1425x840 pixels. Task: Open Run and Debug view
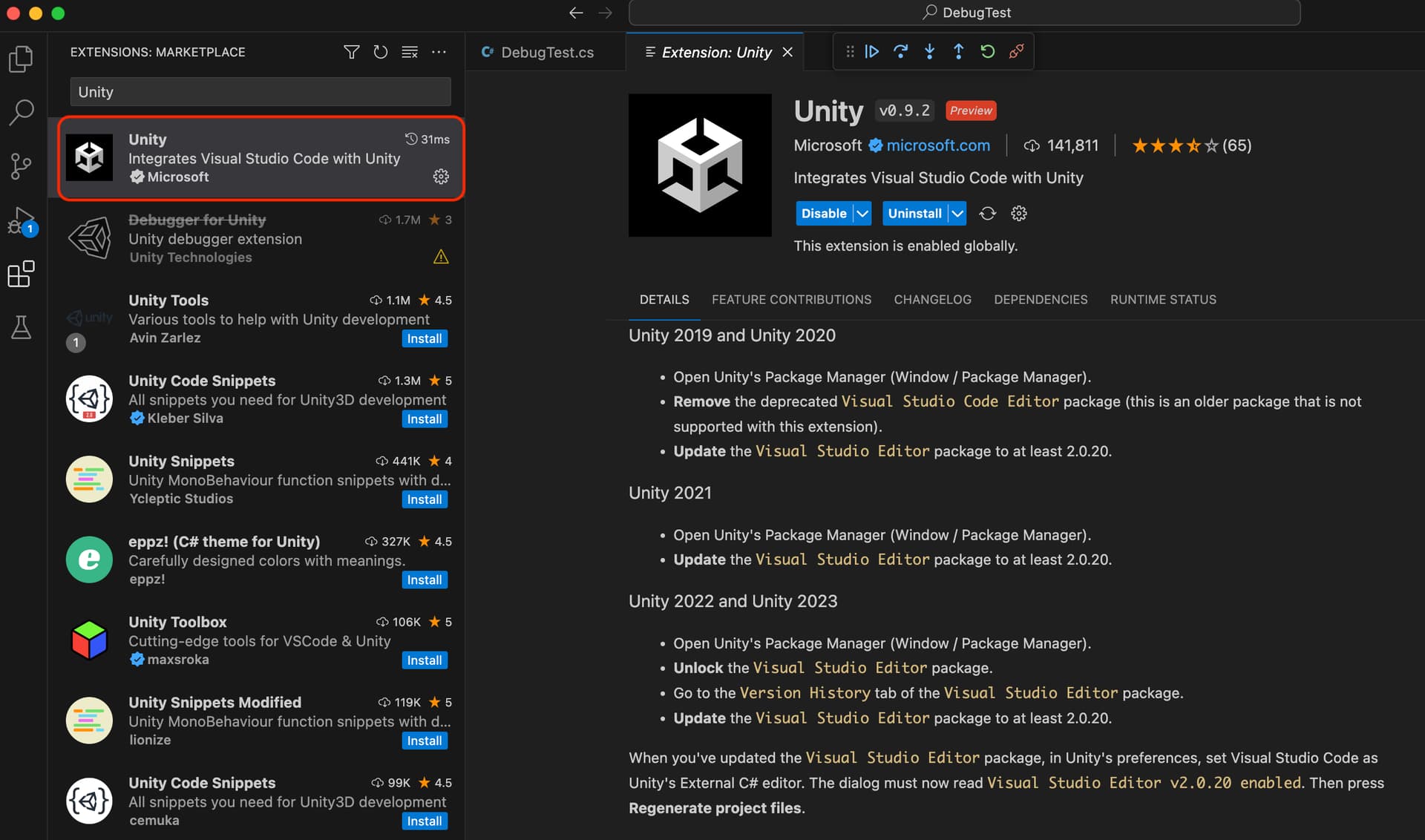pyautogui.click(x=21, y=221)
